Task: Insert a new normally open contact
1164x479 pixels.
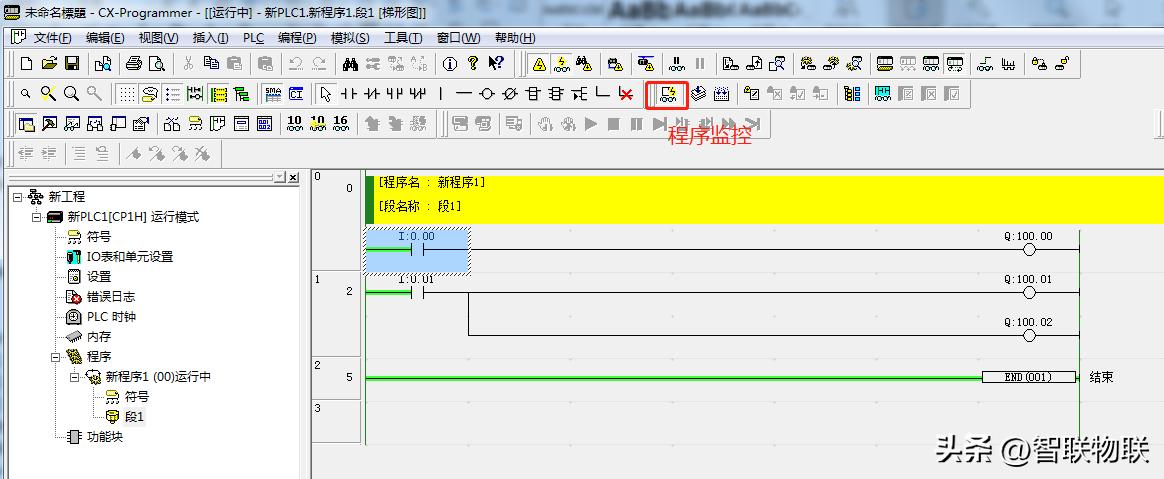Action: [x=349, y=94]
